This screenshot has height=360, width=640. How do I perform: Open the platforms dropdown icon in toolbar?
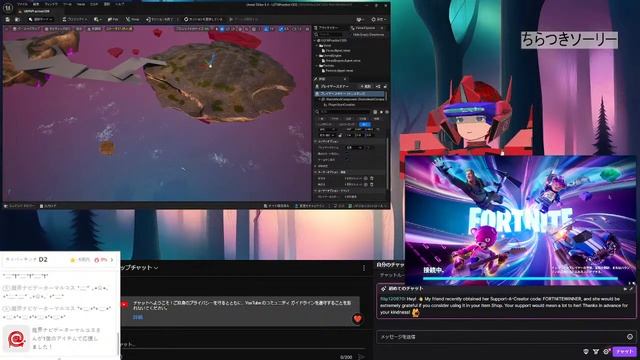360,19
